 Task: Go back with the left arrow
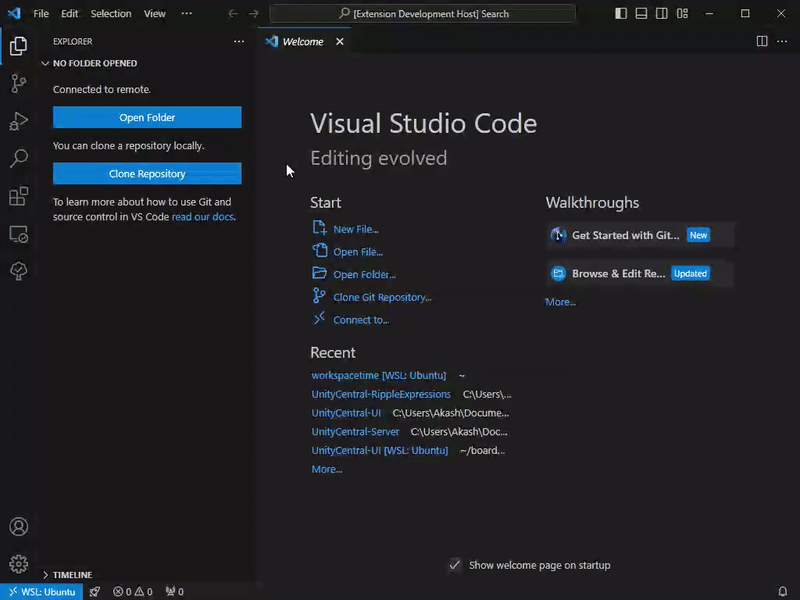(233, 14)
